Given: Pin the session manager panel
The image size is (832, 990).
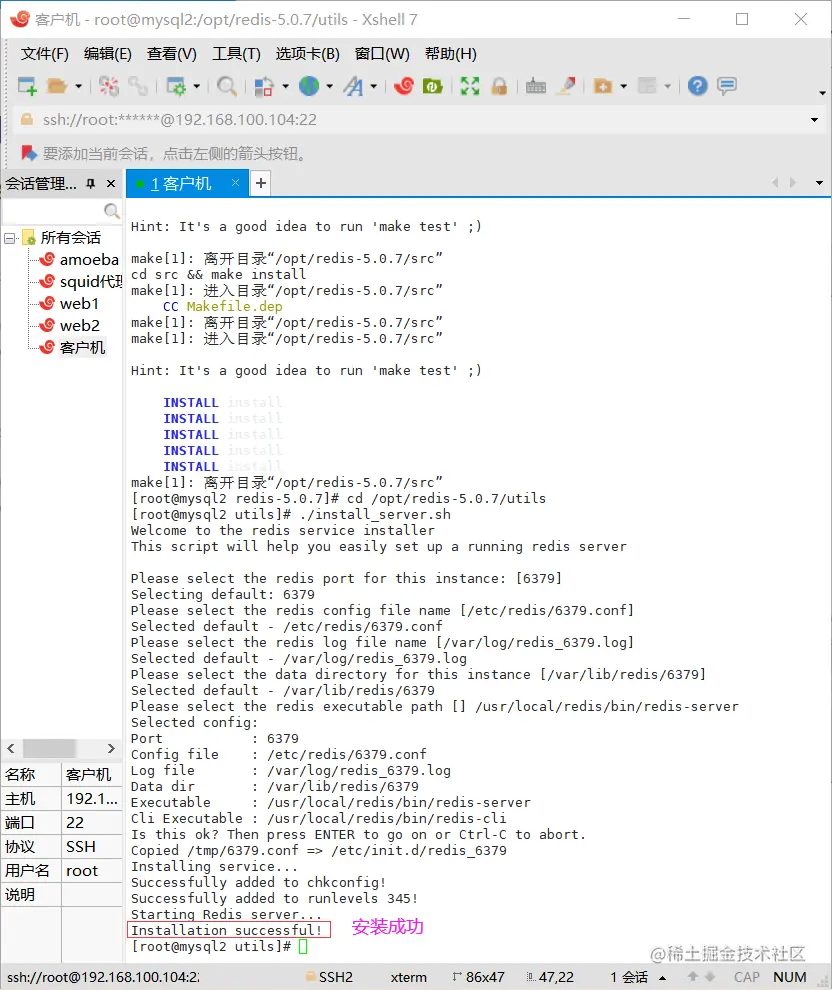Looking at the screenshot, I should tap(91, 184).
